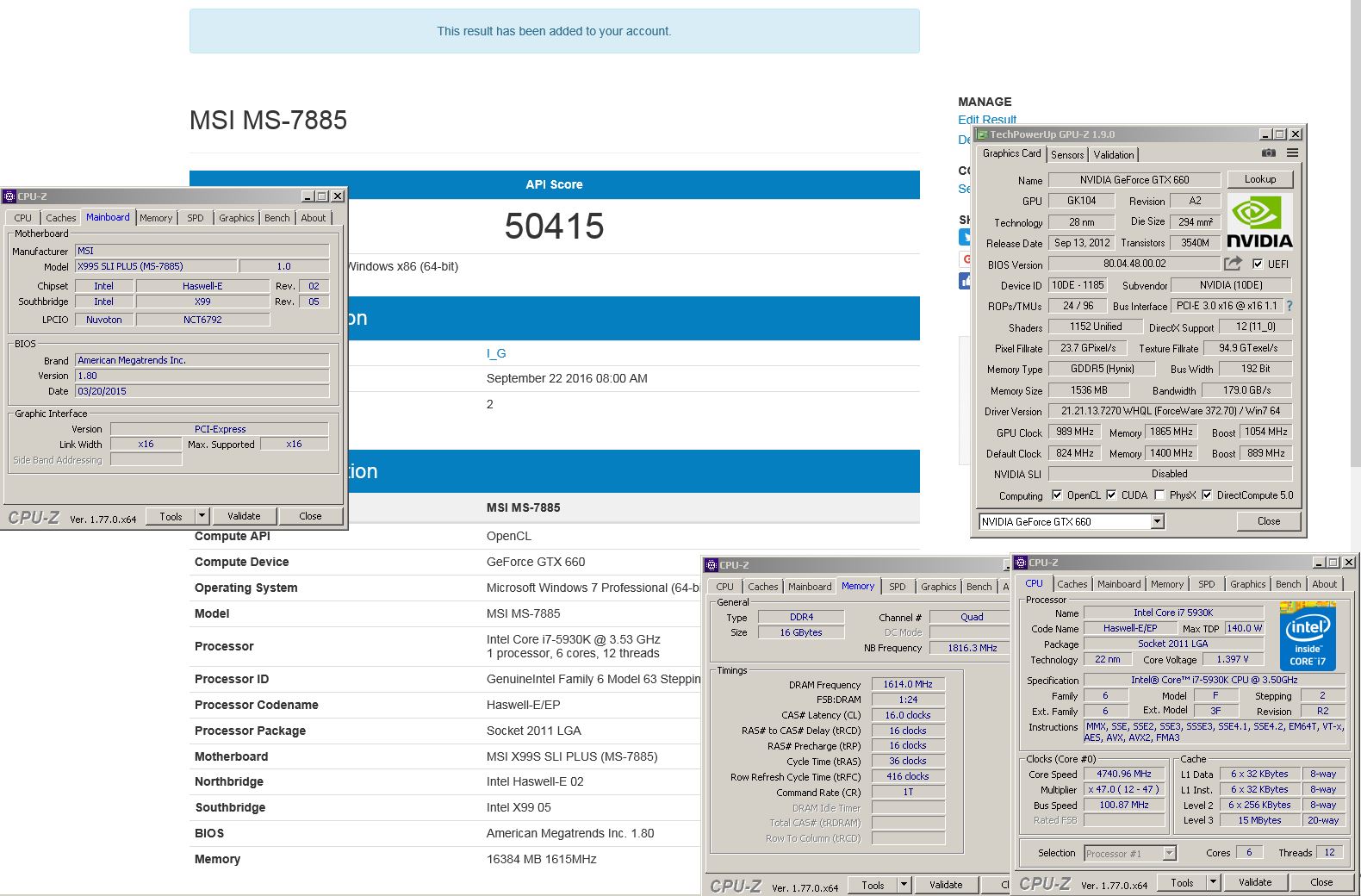Open the Edit Result link
Image resolution: width=1361 pixels, height=896 pixels.
(x=987, y=120)
